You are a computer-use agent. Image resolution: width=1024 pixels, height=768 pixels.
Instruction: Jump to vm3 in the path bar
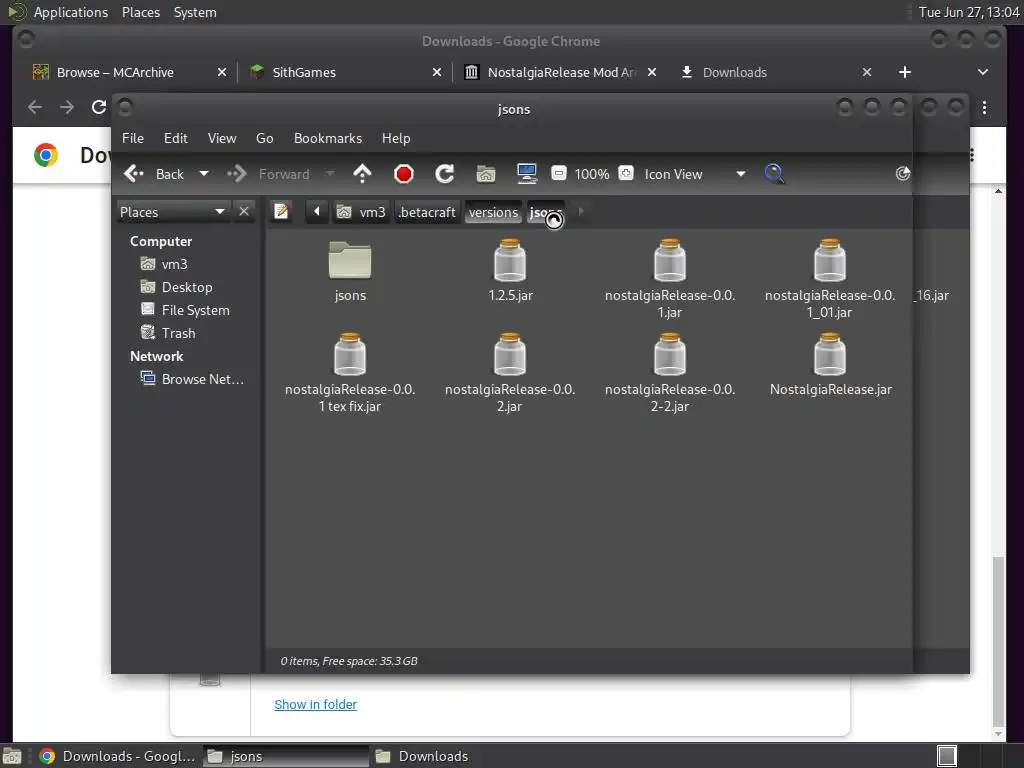coord(361,212)
